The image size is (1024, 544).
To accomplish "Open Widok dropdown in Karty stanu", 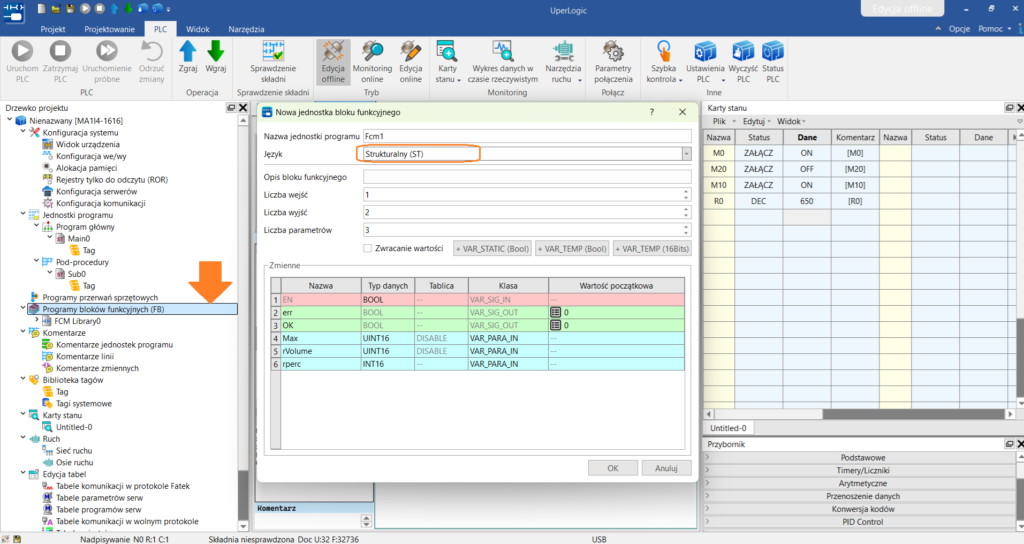I will click(791, 121).
